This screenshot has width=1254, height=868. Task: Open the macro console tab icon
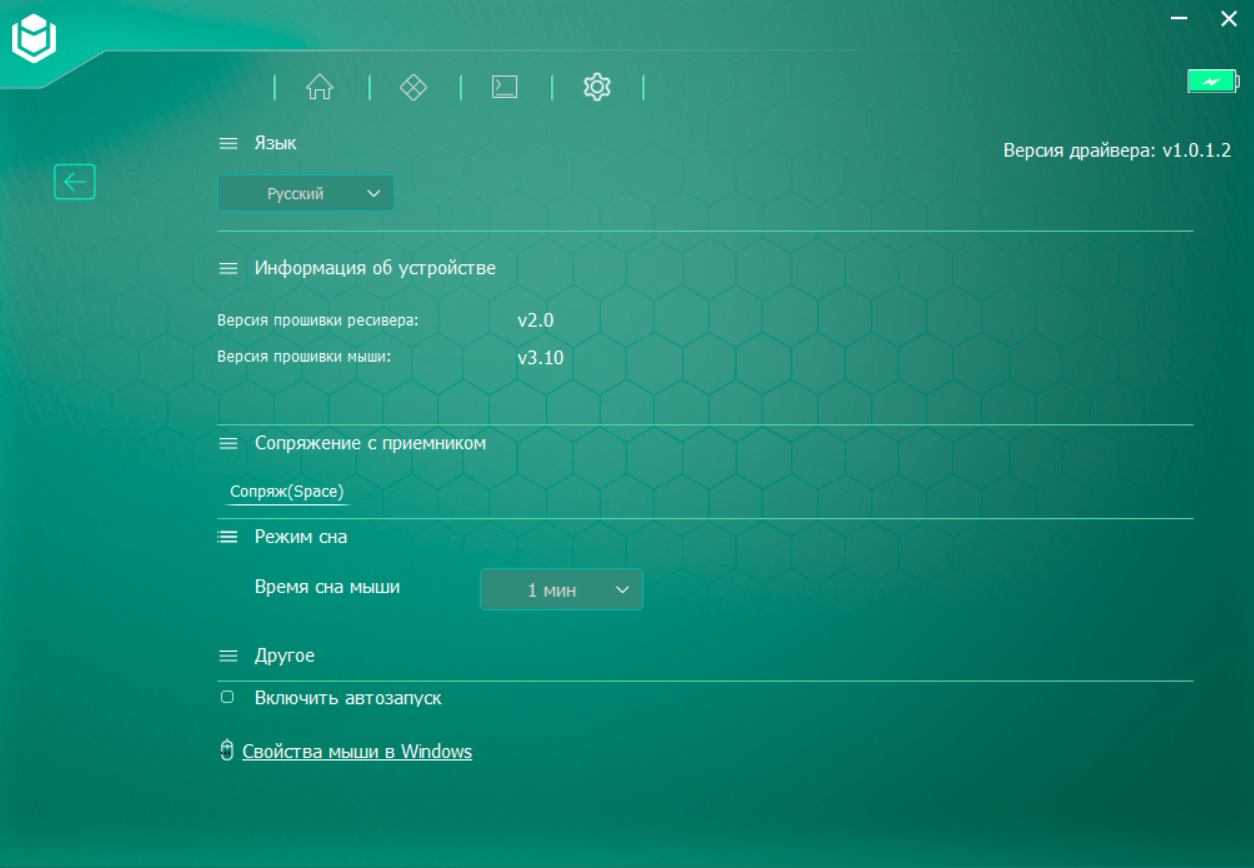(505, 87)
